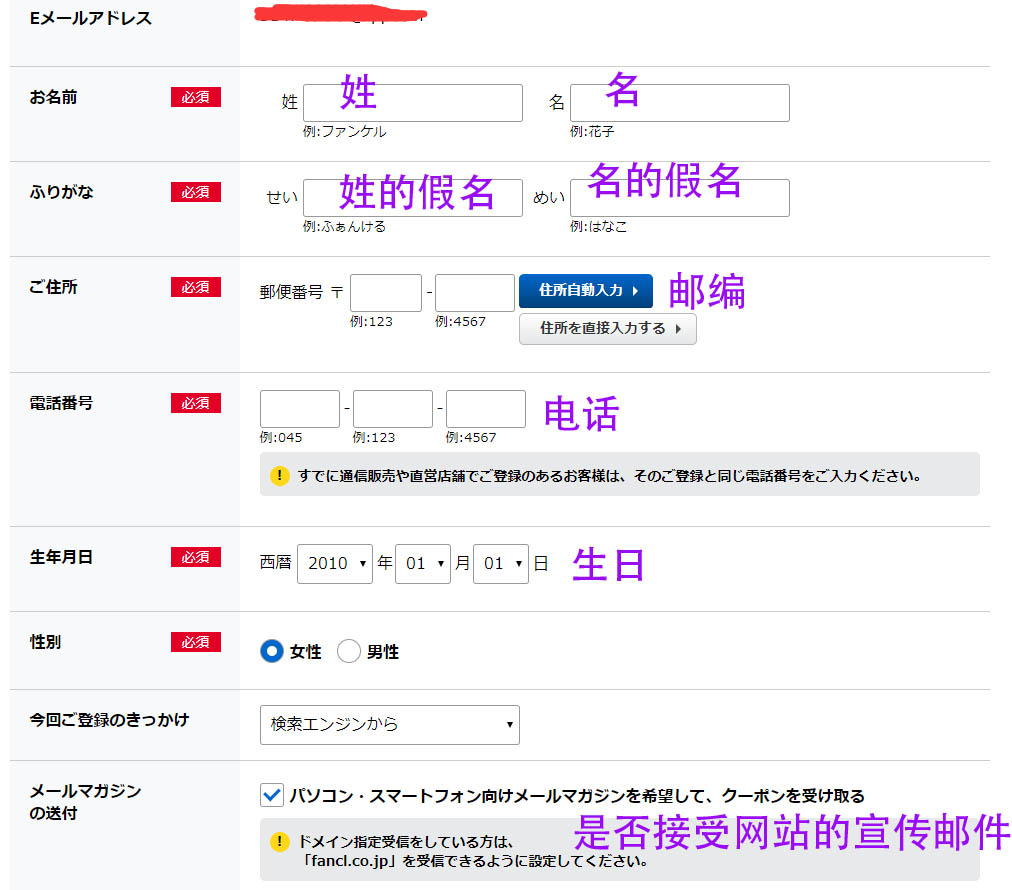
Task: Click the 必須 badge next to お名前
Action: pyautogui.click(x=194, y=97)
